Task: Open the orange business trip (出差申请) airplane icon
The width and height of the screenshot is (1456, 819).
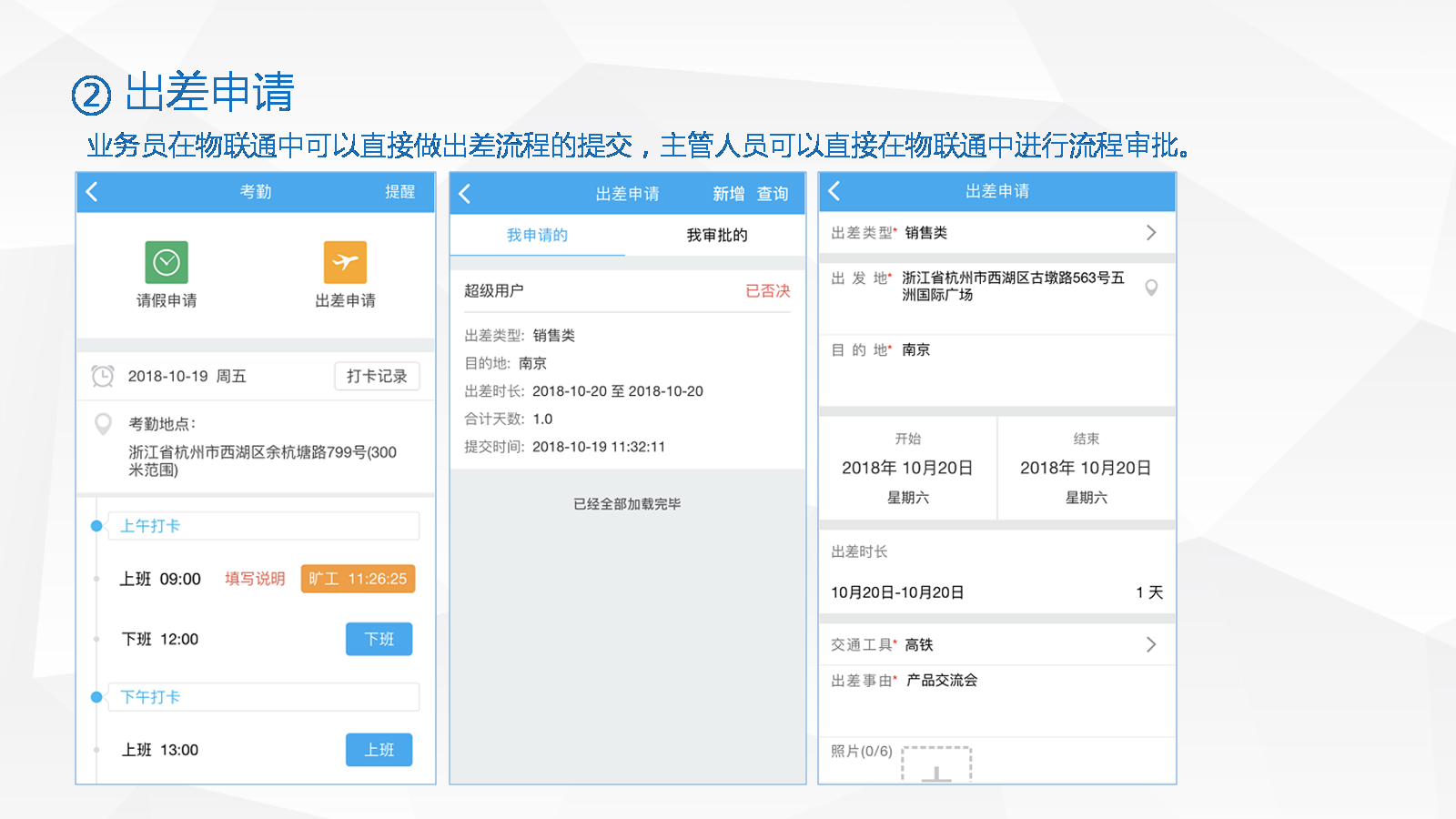Action: (345, 263)
